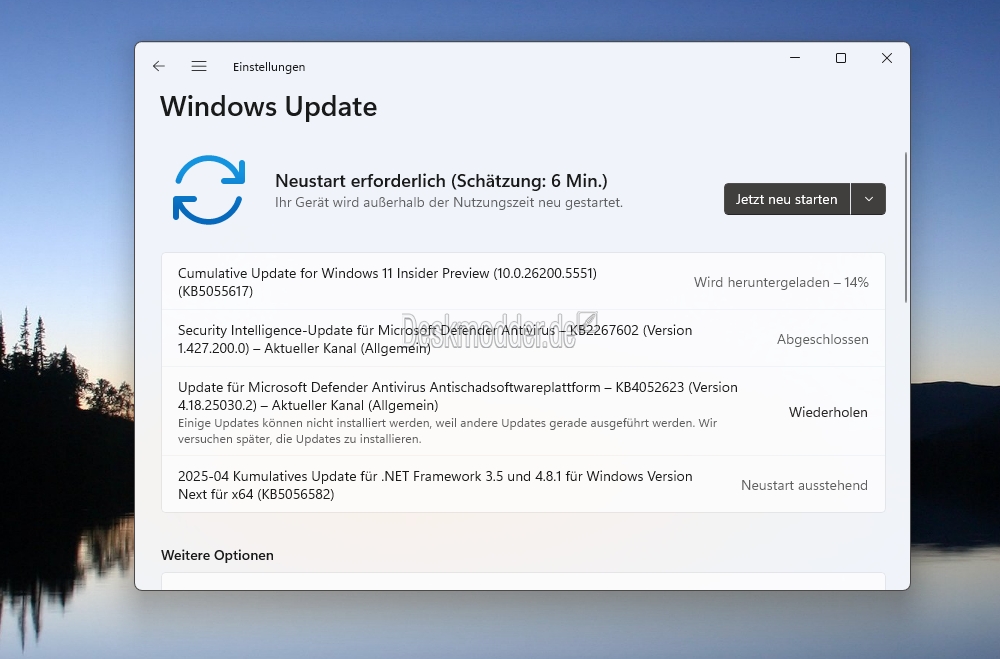Click the blue update sync icon
Viewport: 1000px width, 659px height.
click(209, 189)
